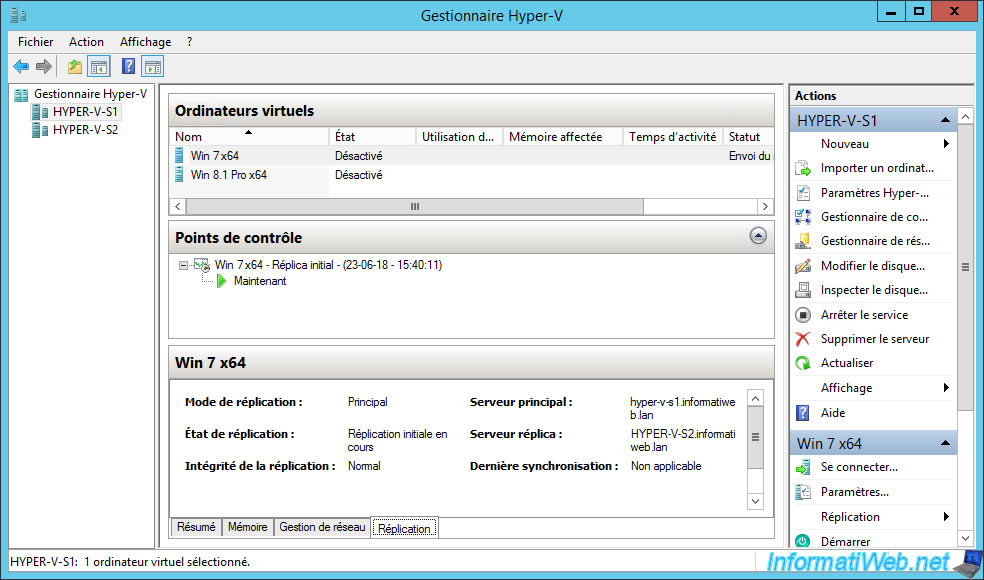Click the Démarrer action
The image size is (984, 580).
click(x=845, y=541)
